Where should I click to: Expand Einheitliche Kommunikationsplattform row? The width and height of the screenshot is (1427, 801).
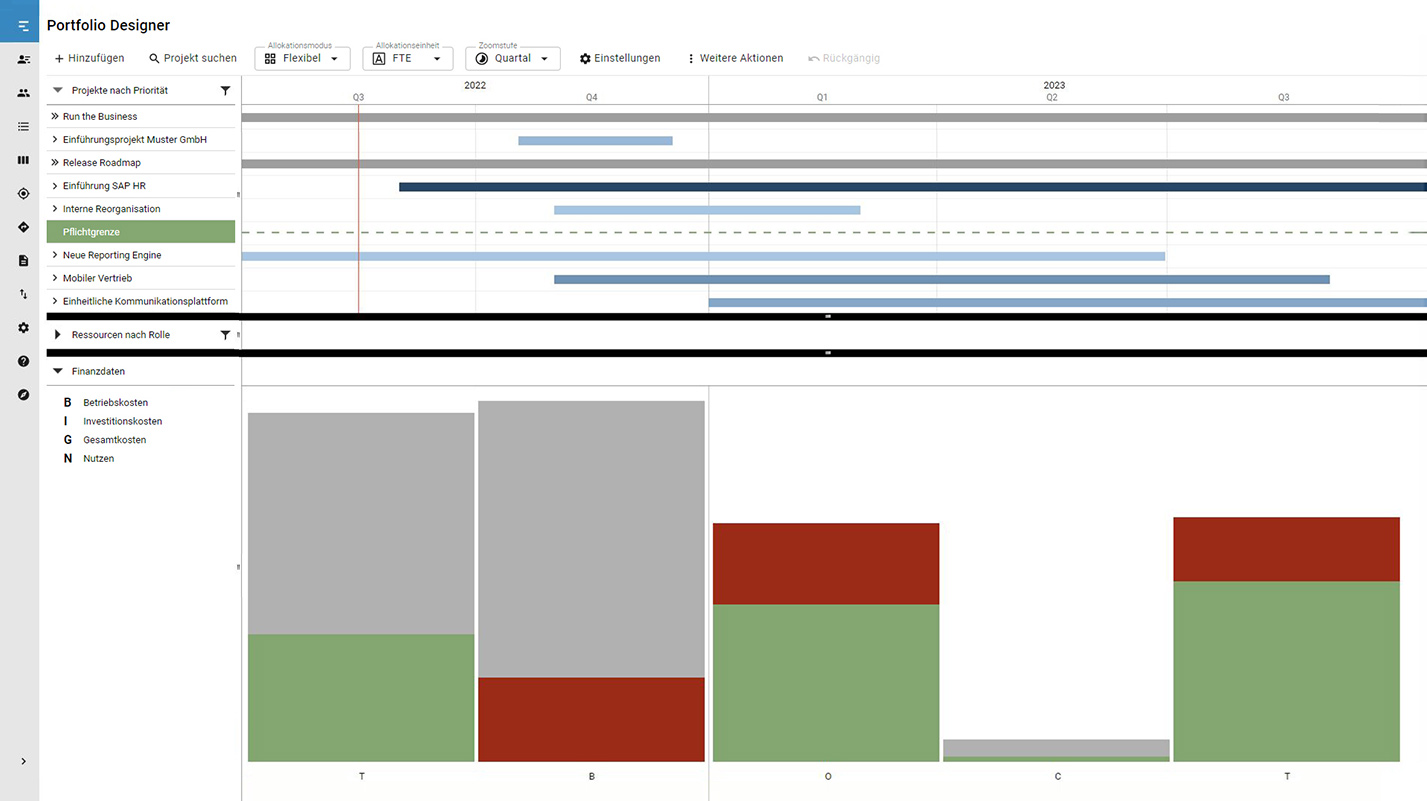55,301
